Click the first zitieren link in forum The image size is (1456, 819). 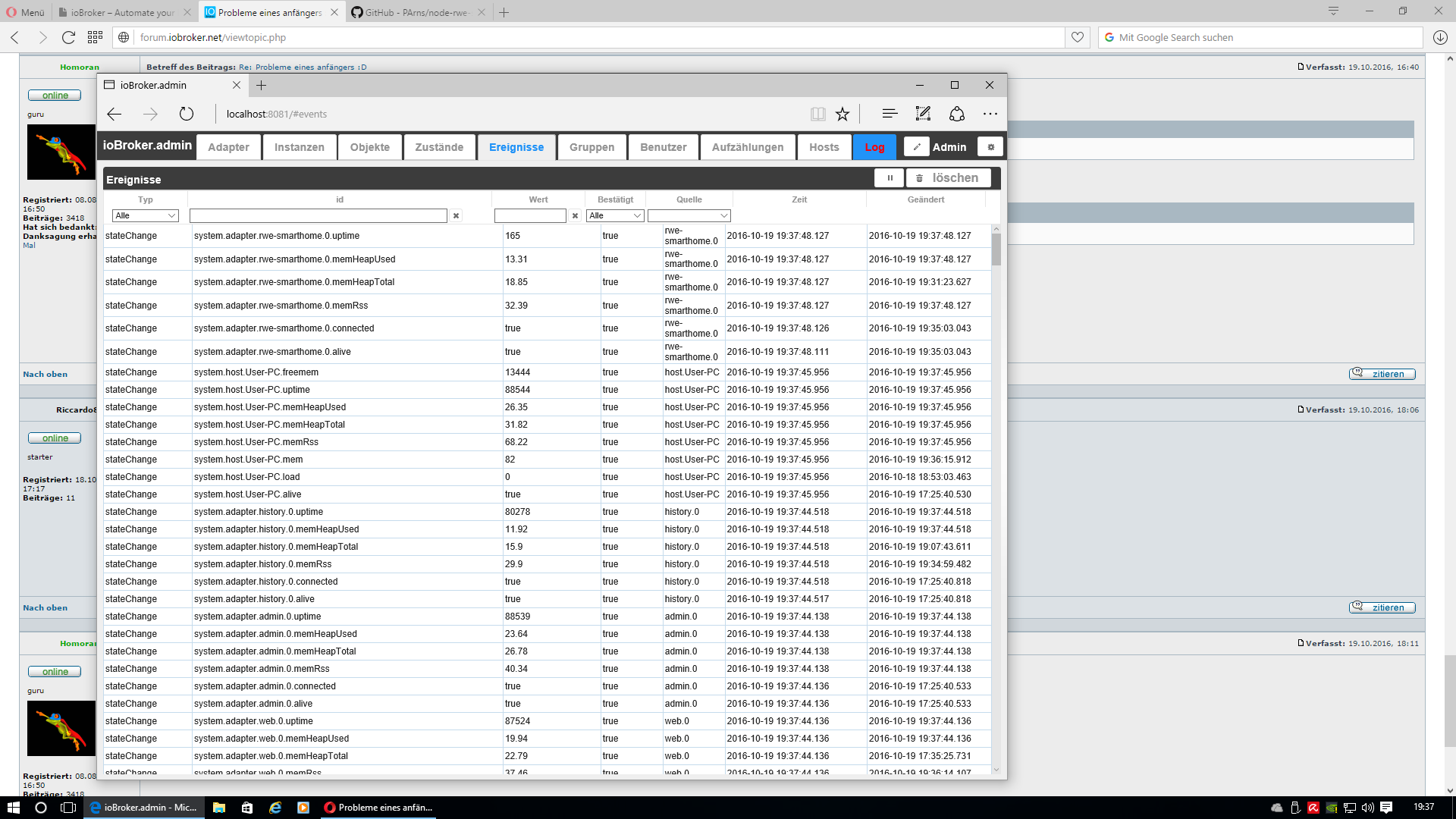click(1382, 374)
